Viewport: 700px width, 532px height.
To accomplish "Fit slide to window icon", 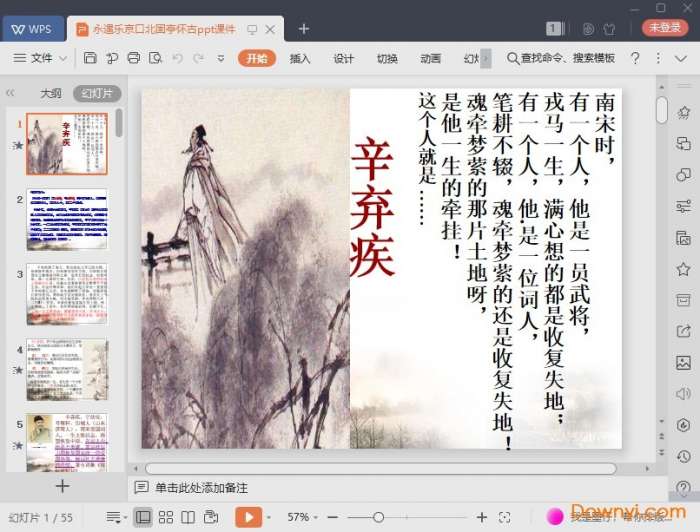I will tap(504, 518).
